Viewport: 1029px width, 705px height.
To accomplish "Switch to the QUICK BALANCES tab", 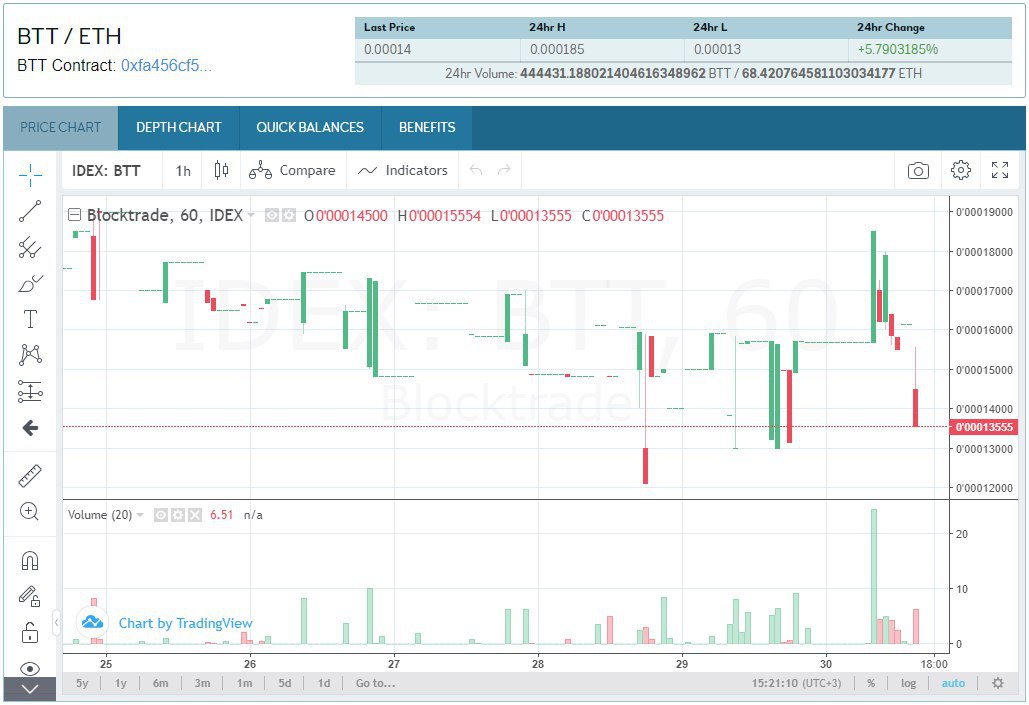I will click(310, 128).
